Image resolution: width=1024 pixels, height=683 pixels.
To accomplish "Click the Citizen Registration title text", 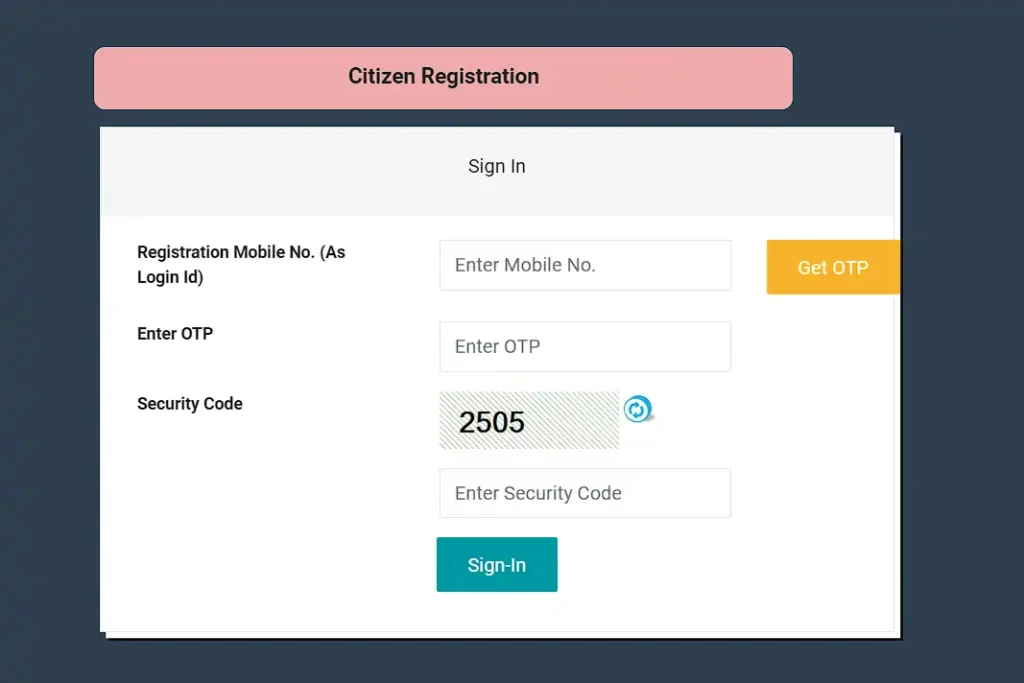I will coord(443,76).
